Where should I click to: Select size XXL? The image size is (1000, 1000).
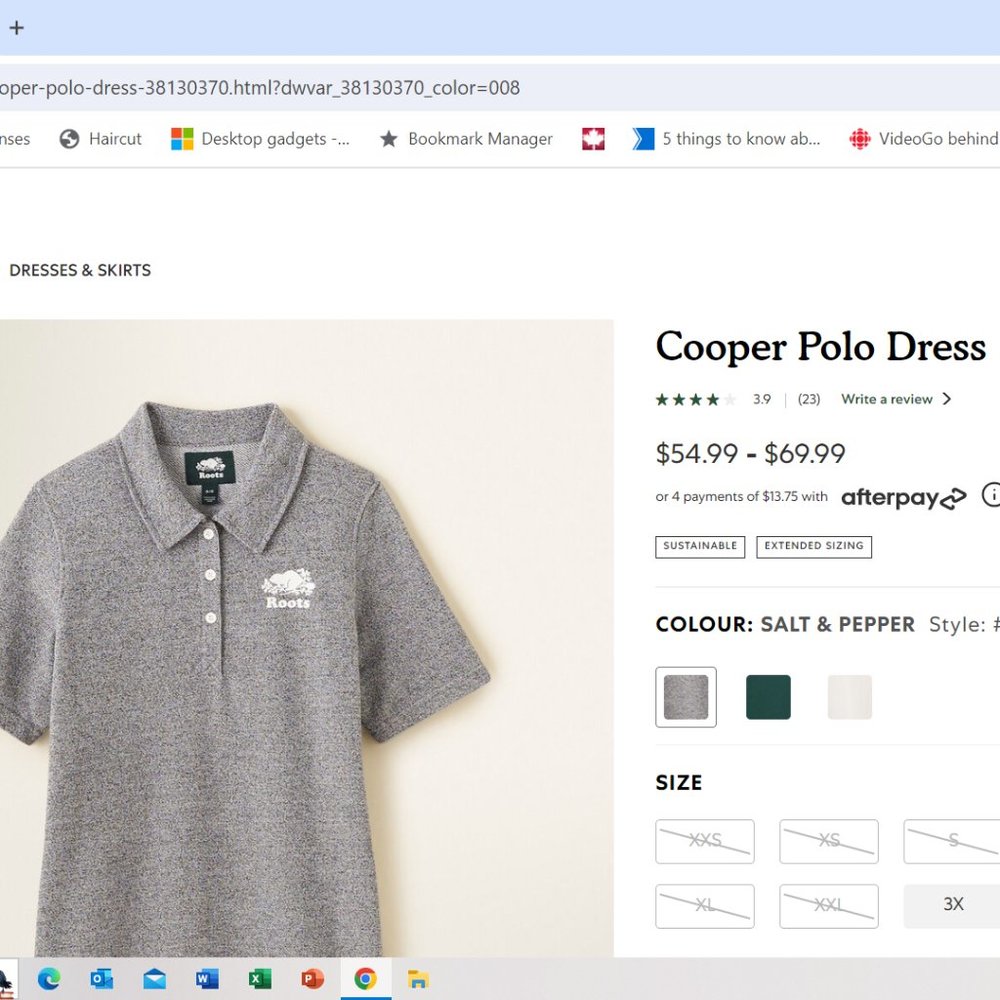[x=829, y=906]
